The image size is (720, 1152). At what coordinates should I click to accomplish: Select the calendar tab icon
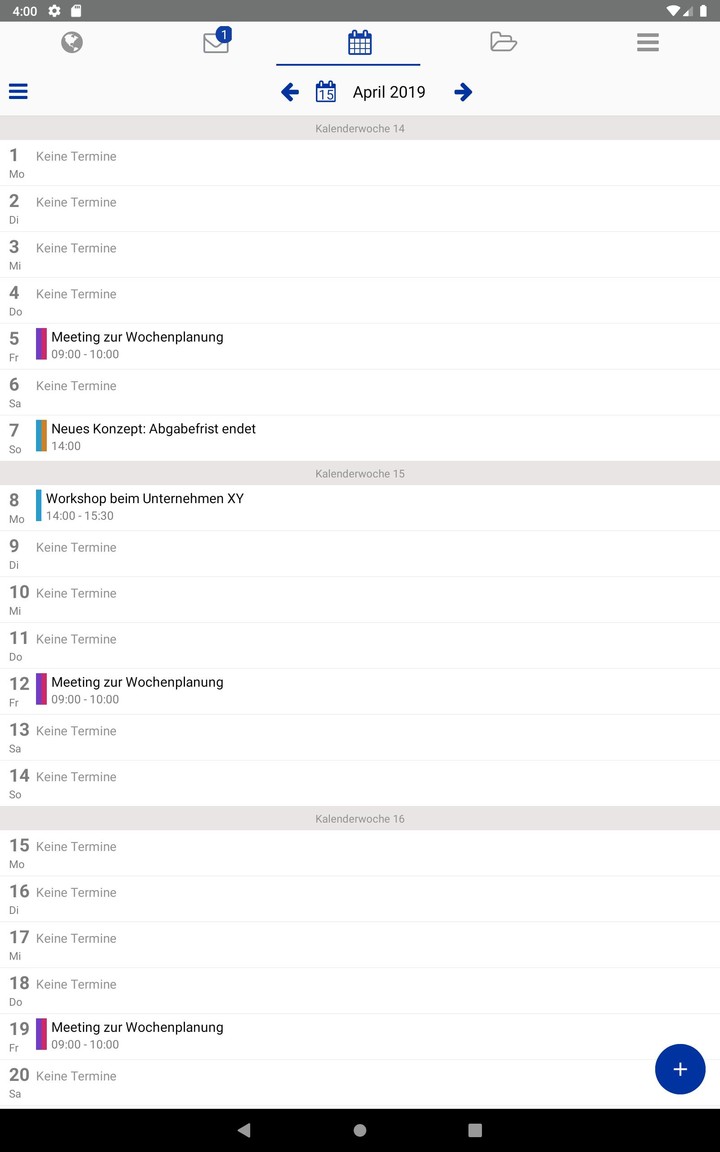360,42
